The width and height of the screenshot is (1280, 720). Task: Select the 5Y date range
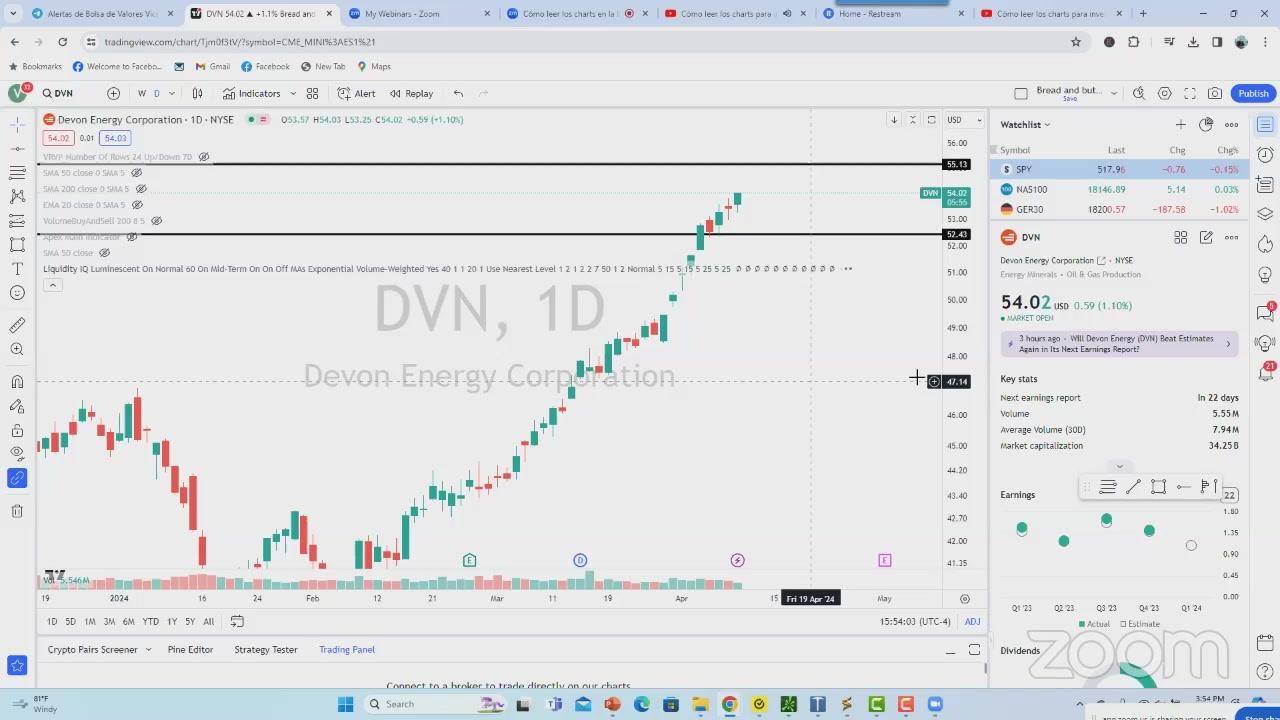[190, 622]
